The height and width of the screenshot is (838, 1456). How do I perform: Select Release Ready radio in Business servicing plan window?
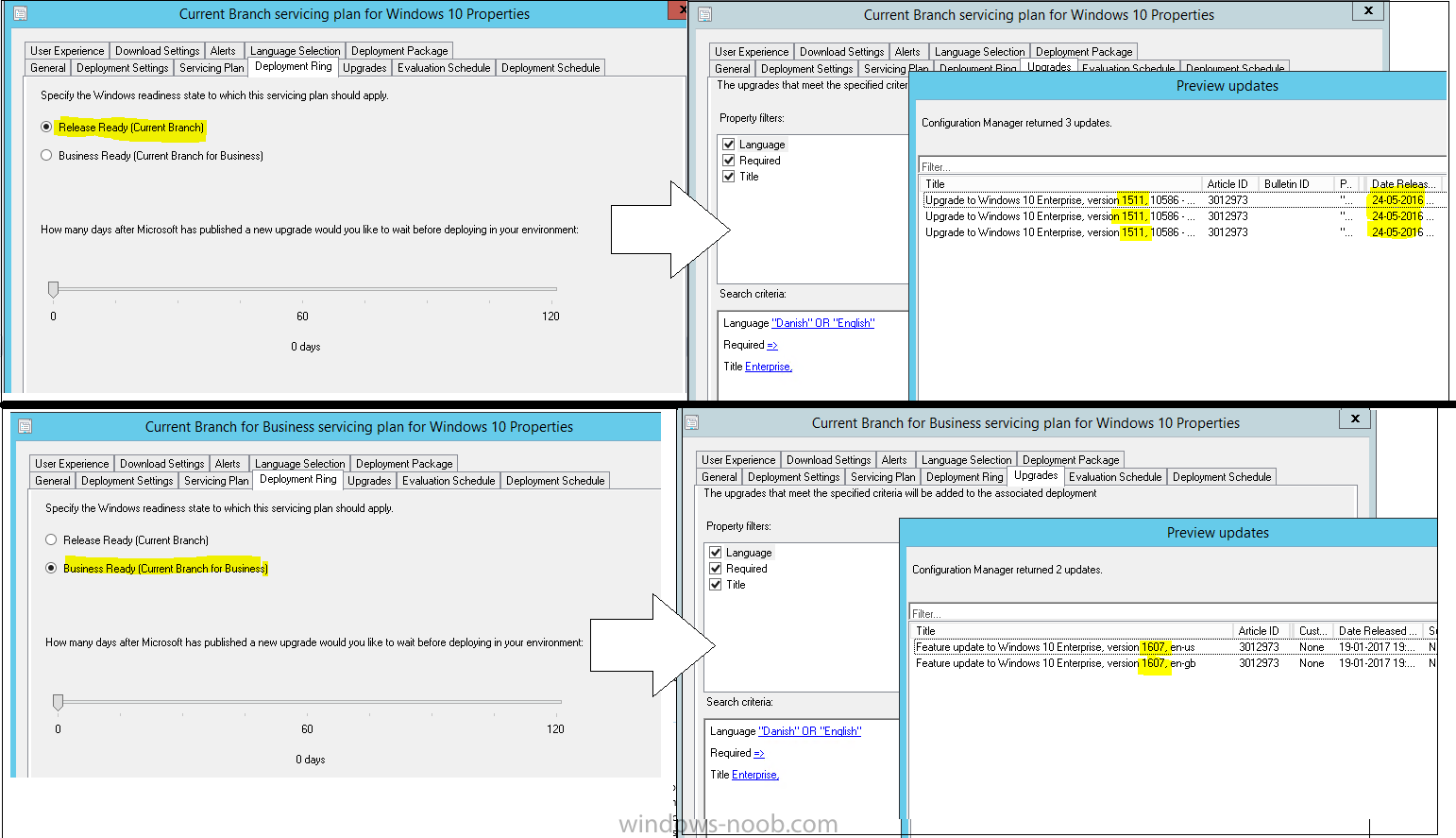point(51,539)
